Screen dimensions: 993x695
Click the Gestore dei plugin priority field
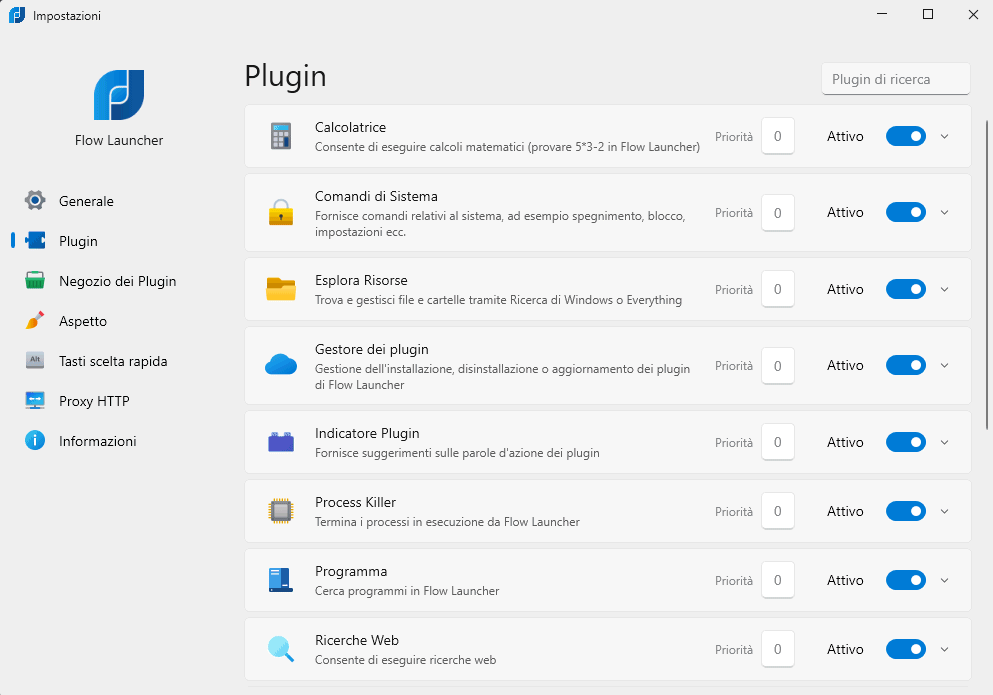pyautogui.click(x=778, y=366)
